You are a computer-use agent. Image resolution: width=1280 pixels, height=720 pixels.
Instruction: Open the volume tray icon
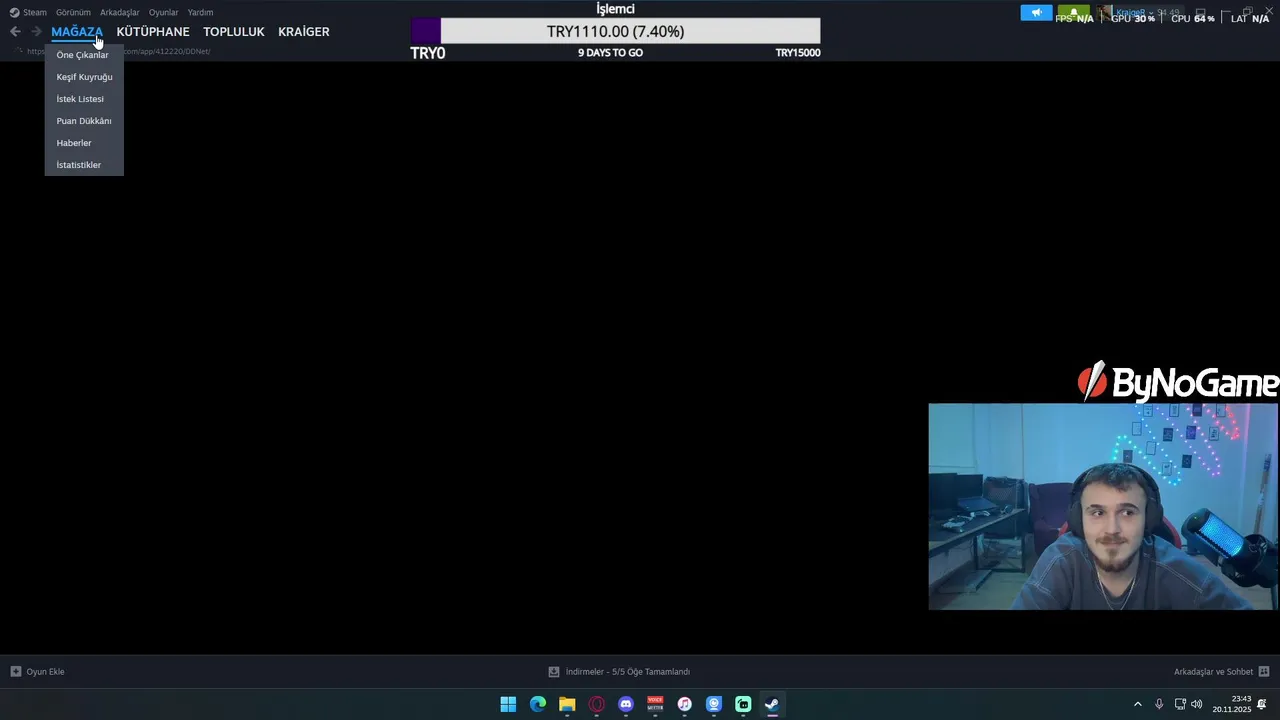click(1197, 704)
